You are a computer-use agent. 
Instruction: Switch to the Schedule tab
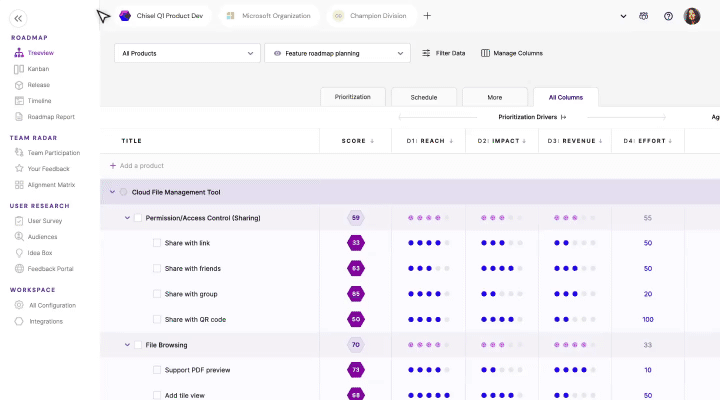423,97
